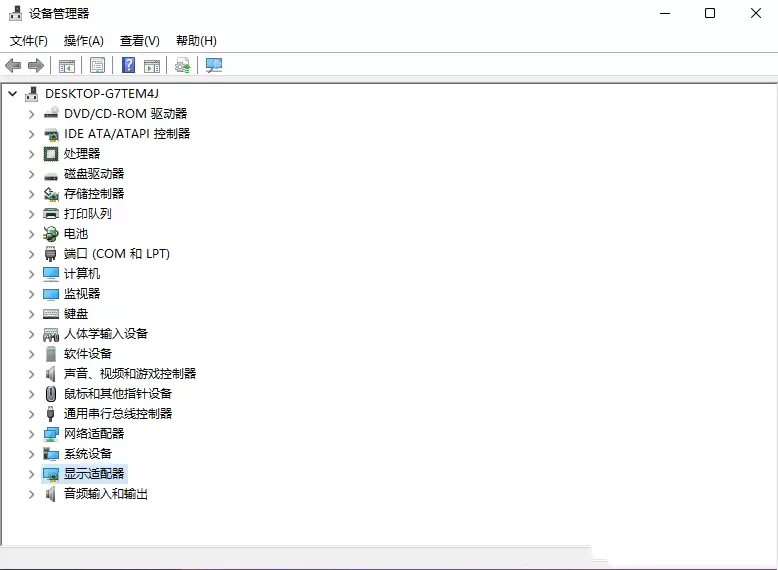Expand the 磁盘驱动器 category
The width and height of the screenshot is (778, 570).
pos(31,174)
